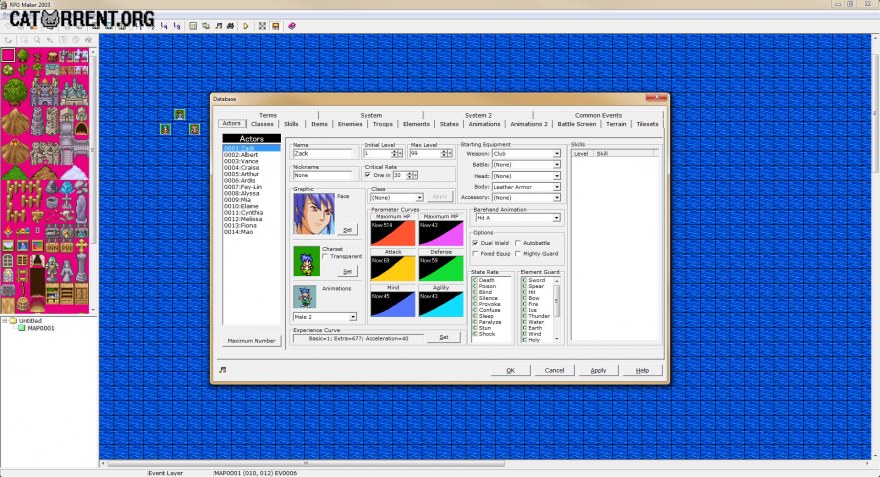Click the MAP0001 map icon

pos(22,328)
